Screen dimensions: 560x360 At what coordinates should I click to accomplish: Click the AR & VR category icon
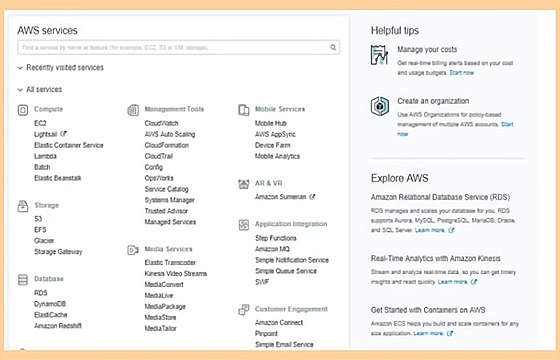[244, 184]
